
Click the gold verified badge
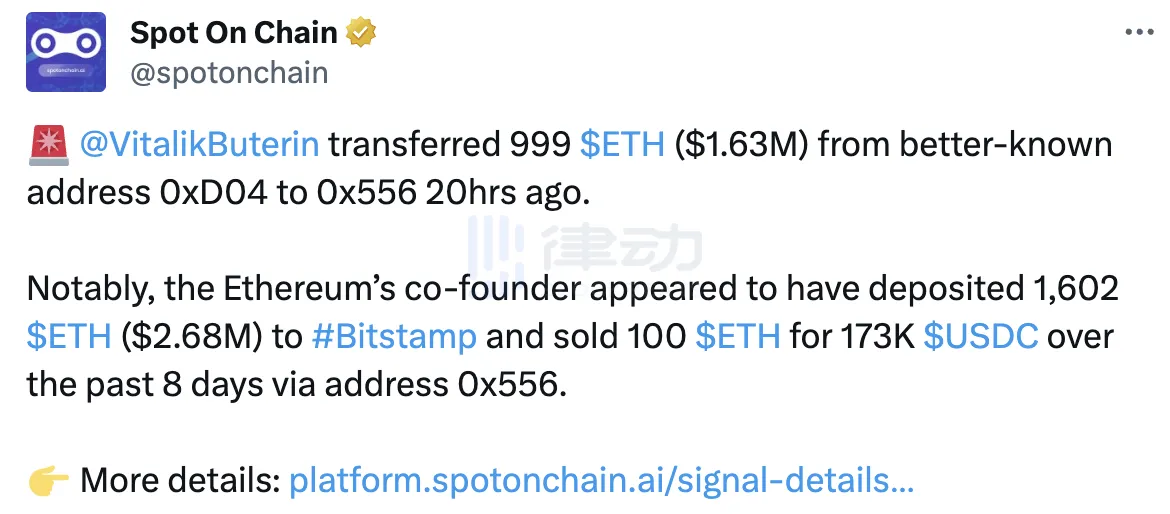click(x=361, y=33)
